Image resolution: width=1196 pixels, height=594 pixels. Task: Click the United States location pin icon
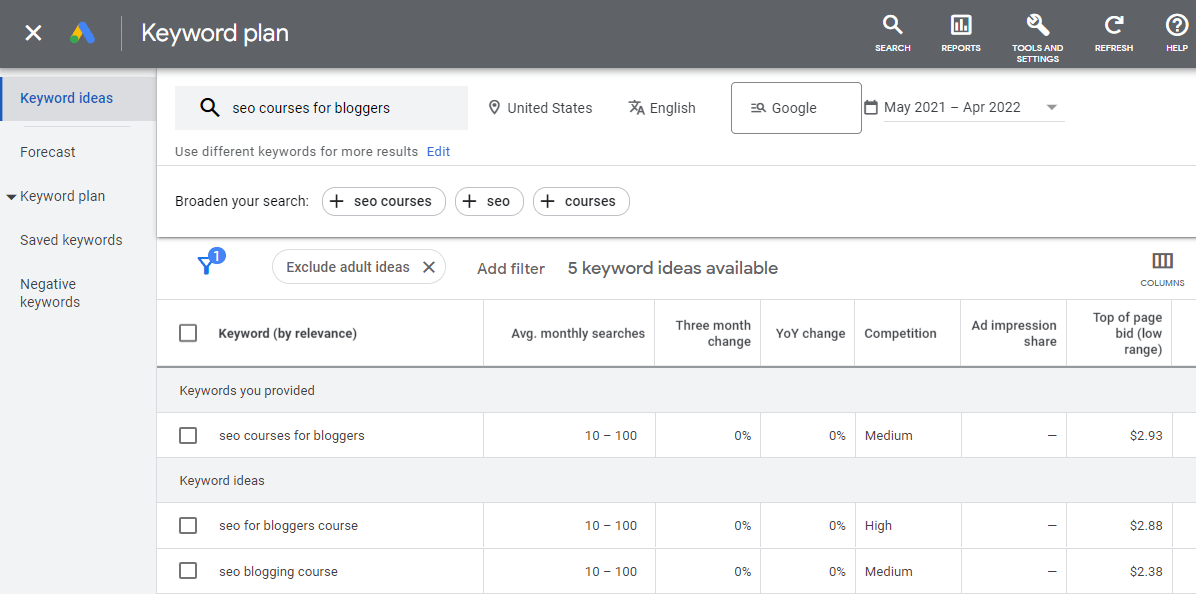(x=493, y=107)
